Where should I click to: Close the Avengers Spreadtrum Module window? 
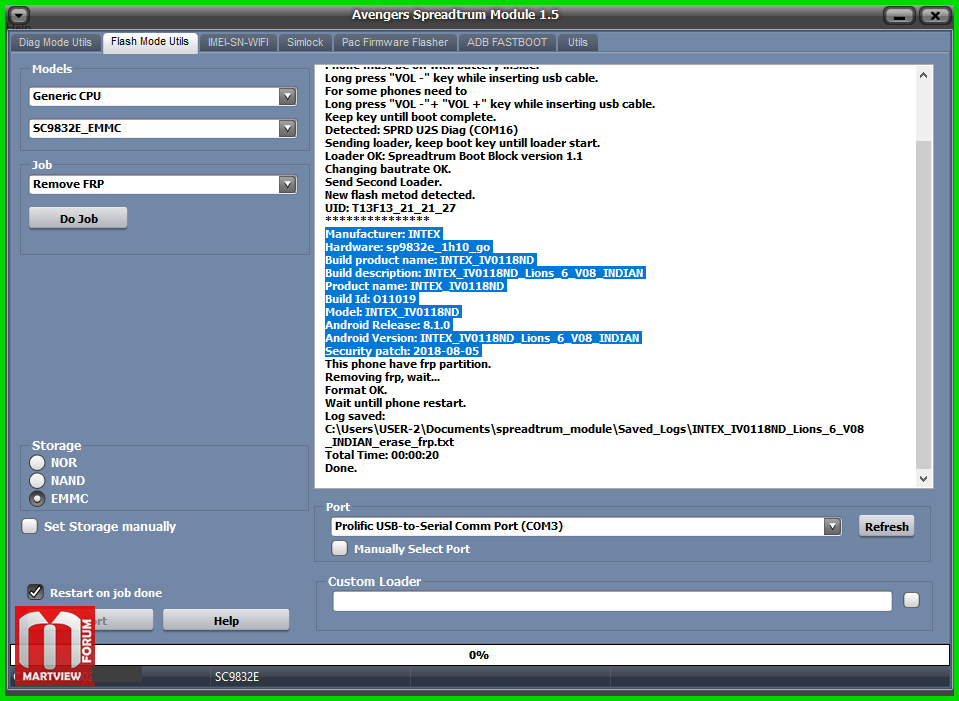(x=935, y=16)
